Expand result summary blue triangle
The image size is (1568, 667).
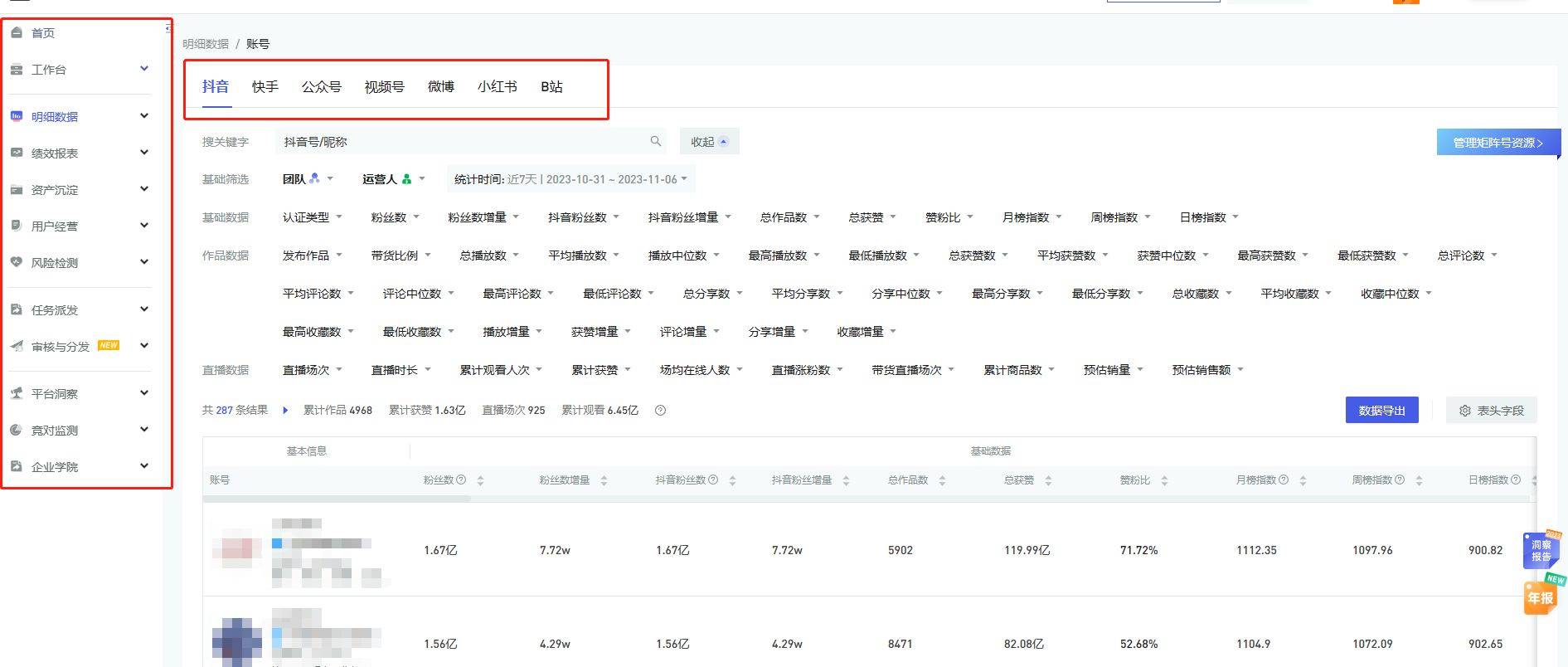[285, 410]
